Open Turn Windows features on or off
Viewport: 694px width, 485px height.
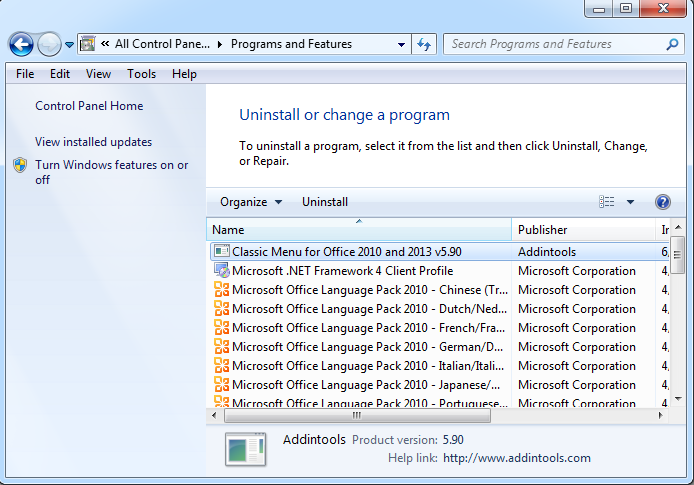click(112, 172)
